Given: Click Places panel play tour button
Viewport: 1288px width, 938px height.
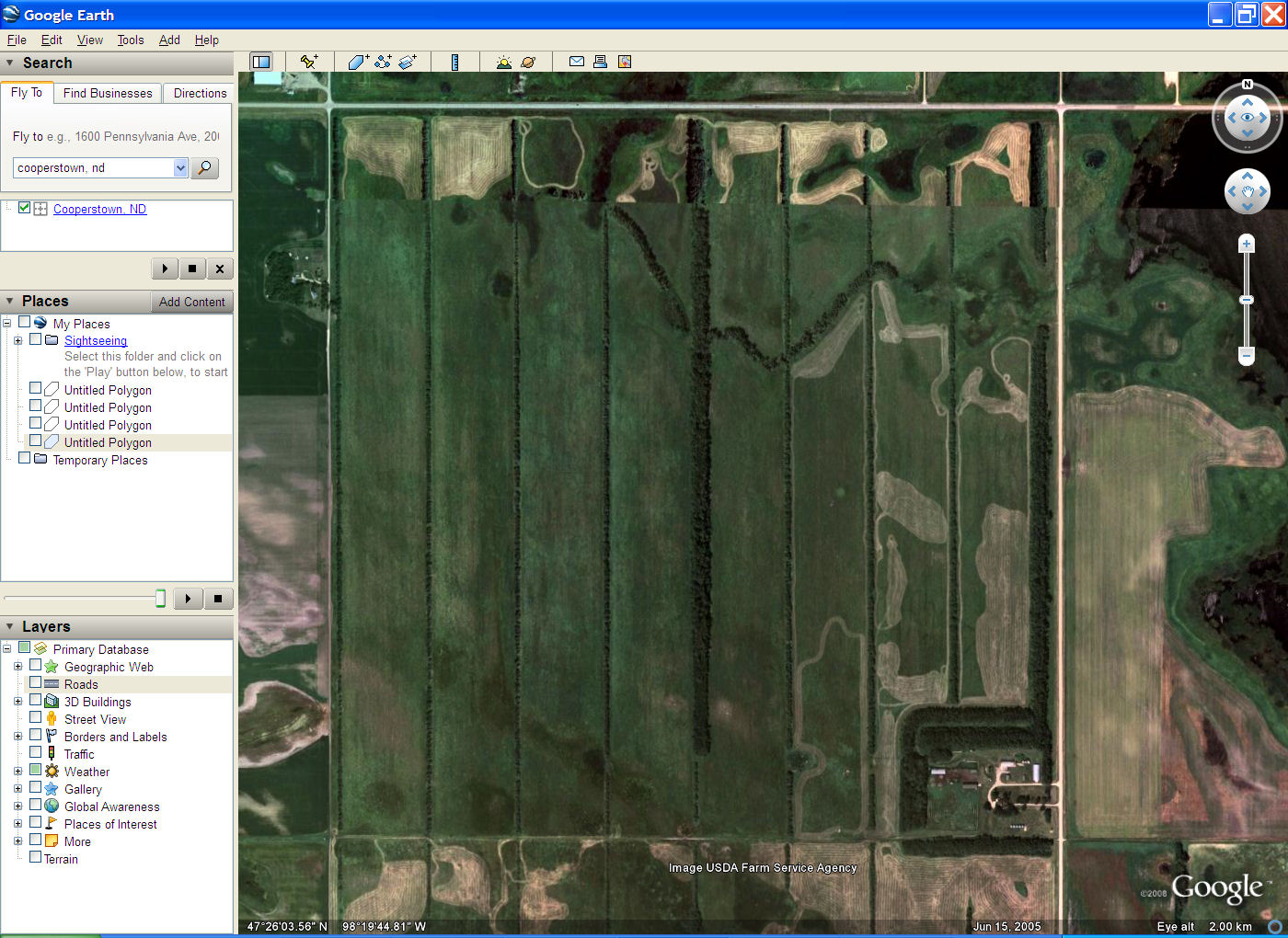Looking at the screenshot, I should point(189,599).
